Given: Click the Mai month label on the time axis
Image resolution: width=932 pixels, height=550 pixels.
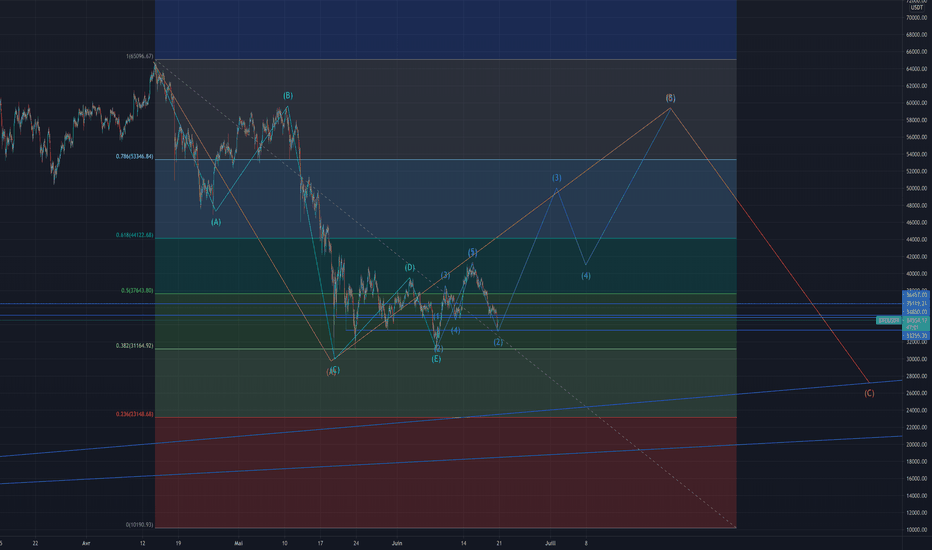Looking at the screenshot, I should (238, 543).
